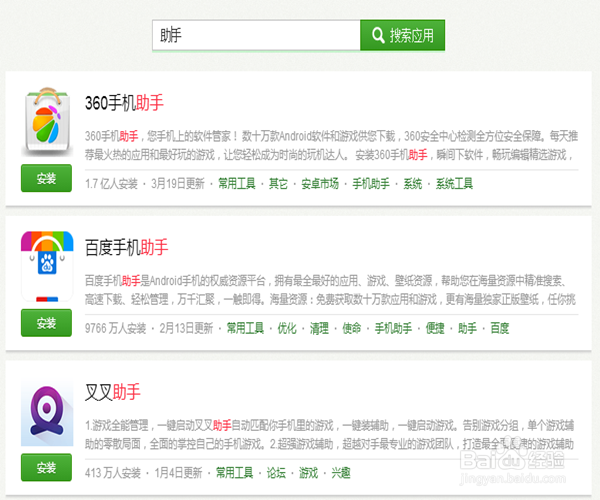Click the magnifier icon in search button

pyautogui.click(x=378, y=35)
